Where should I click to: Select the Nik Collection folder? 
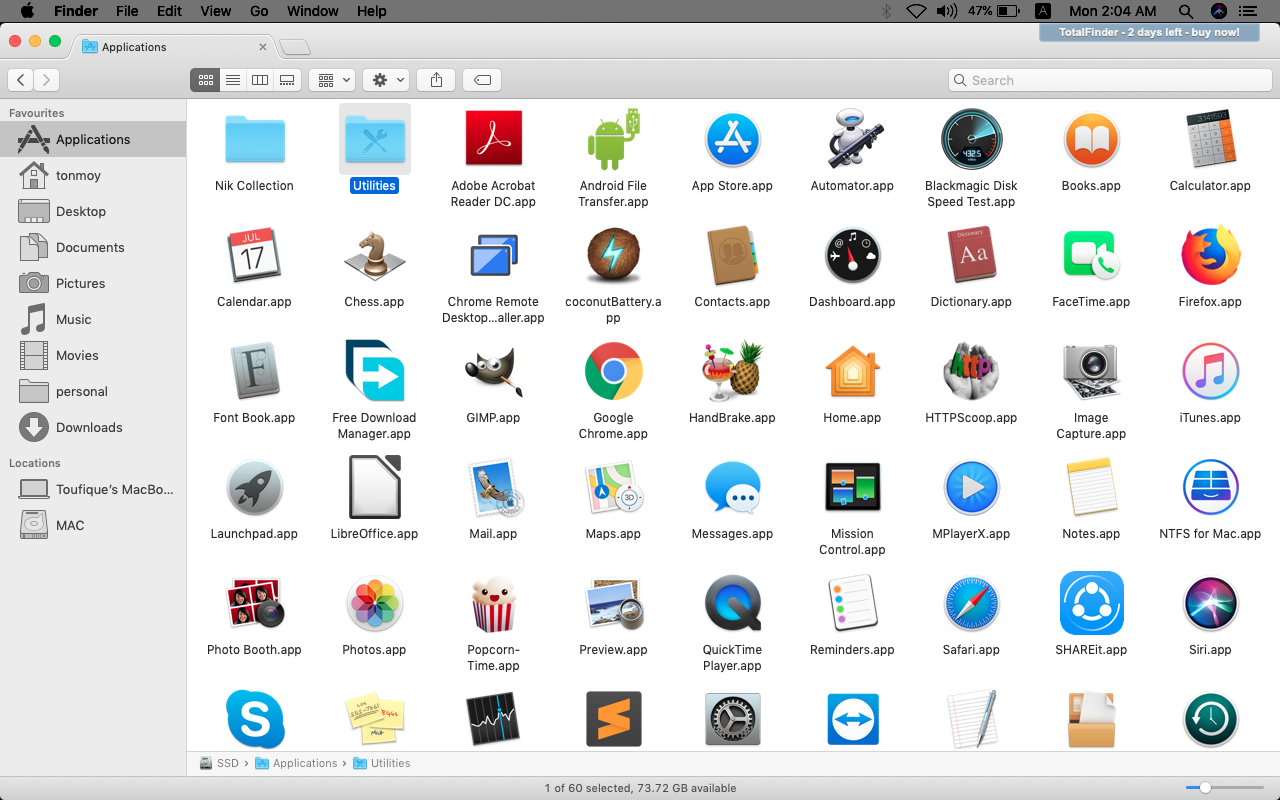(x=254, y=139)
